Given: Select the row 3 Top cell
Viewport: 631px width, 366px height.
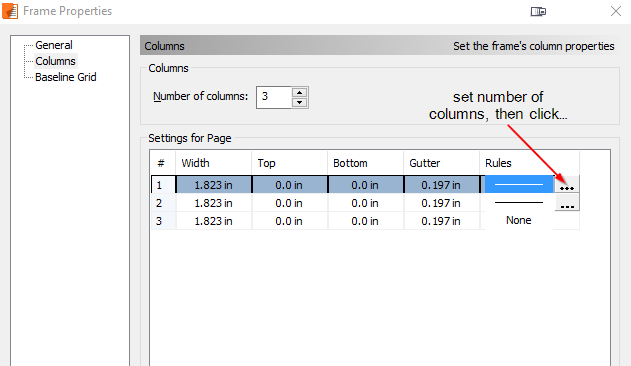Looking at the screenshot, I should (289, 221).
